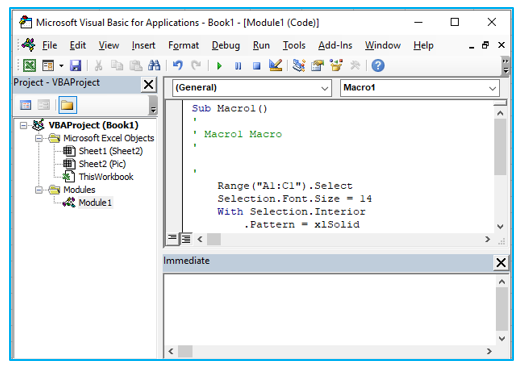Viewport: 522px width, 370px height.
Task: Click the Undo arrow icon
Action: 178,65
